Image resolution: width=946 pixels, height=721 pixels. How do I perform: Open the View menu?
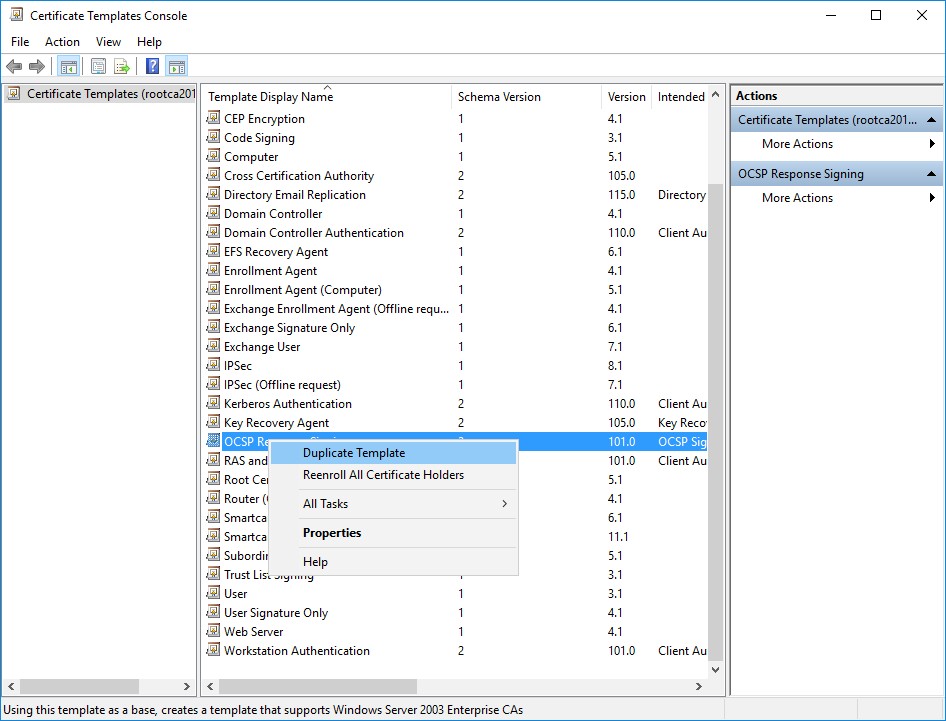109,42
